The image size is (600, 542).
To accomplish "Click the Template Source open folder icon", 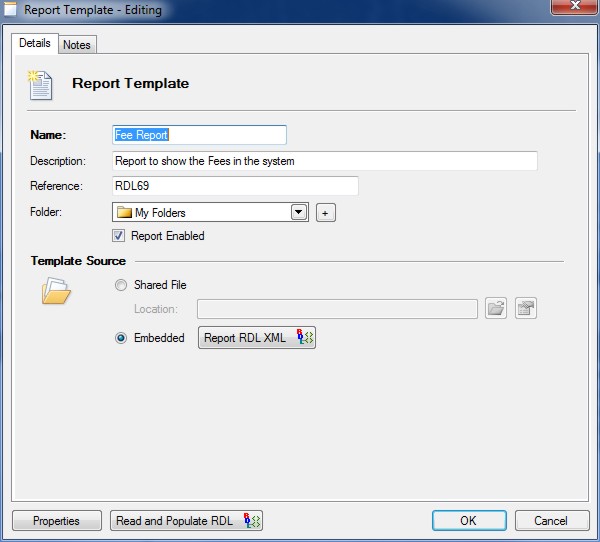I will [56, 292].
